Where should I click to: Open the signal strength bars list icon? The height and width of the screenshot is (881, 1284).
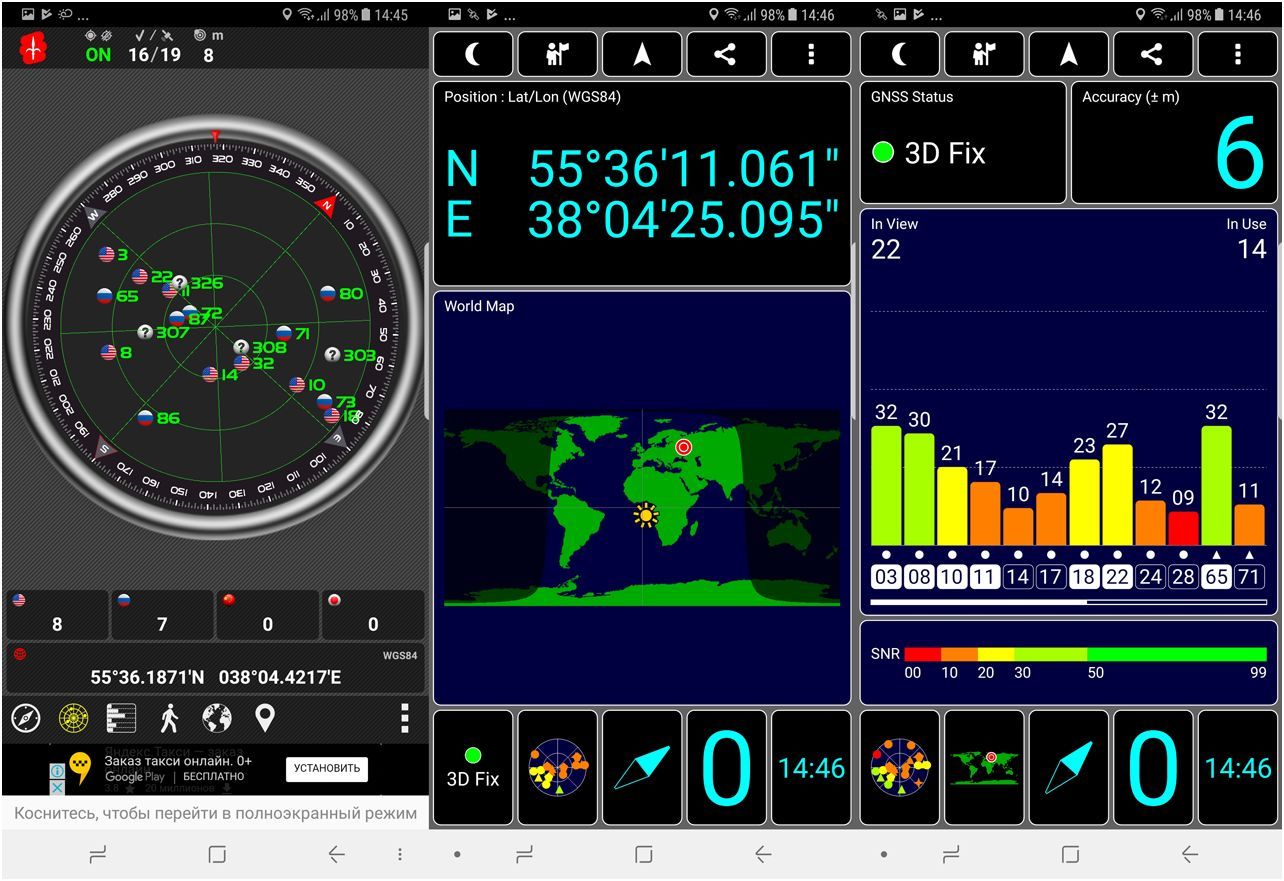(x=121, y=718)
